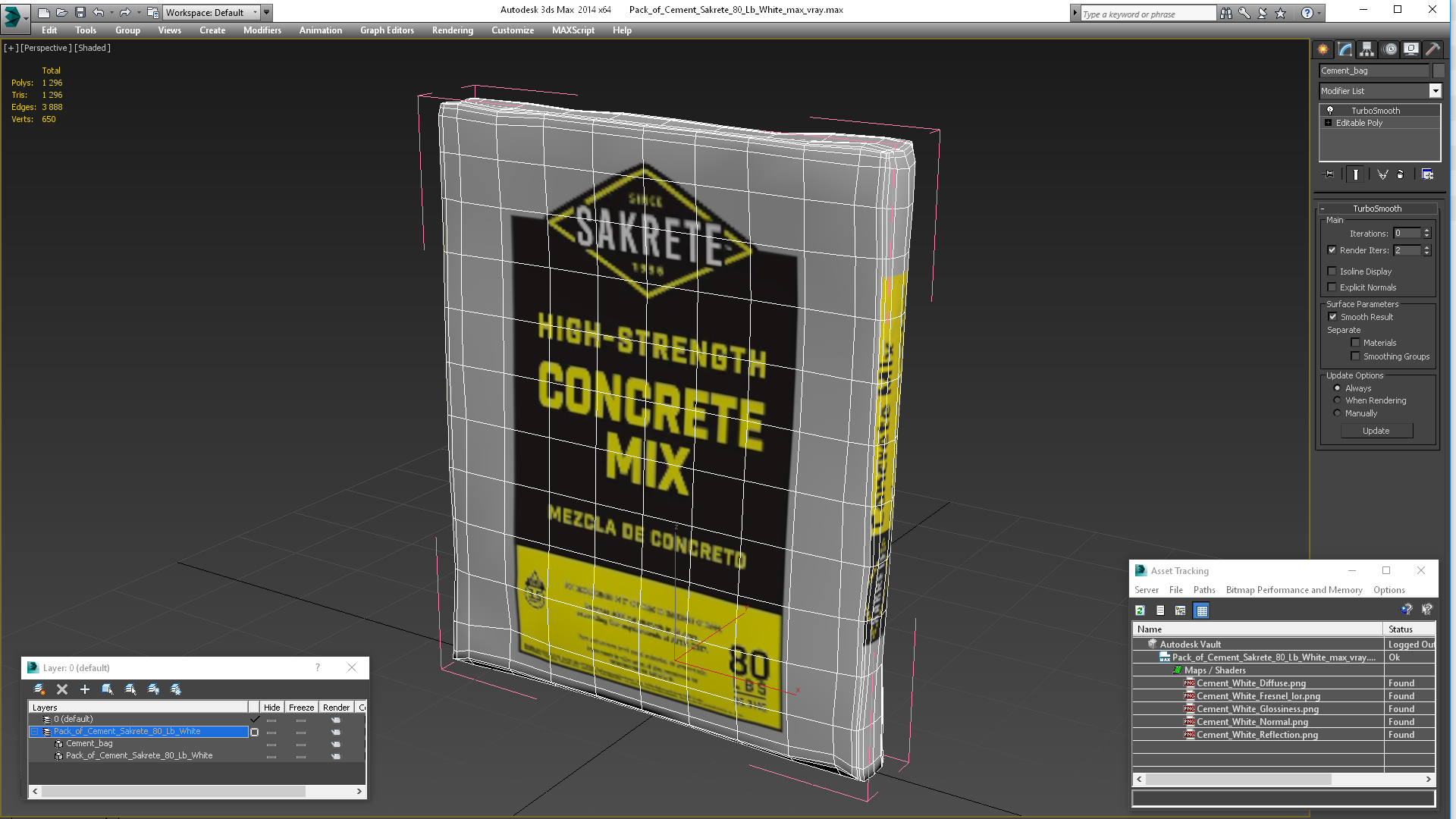
Task: Click the Asset Tracking status log icon
Action: [x=1160, y=610]
